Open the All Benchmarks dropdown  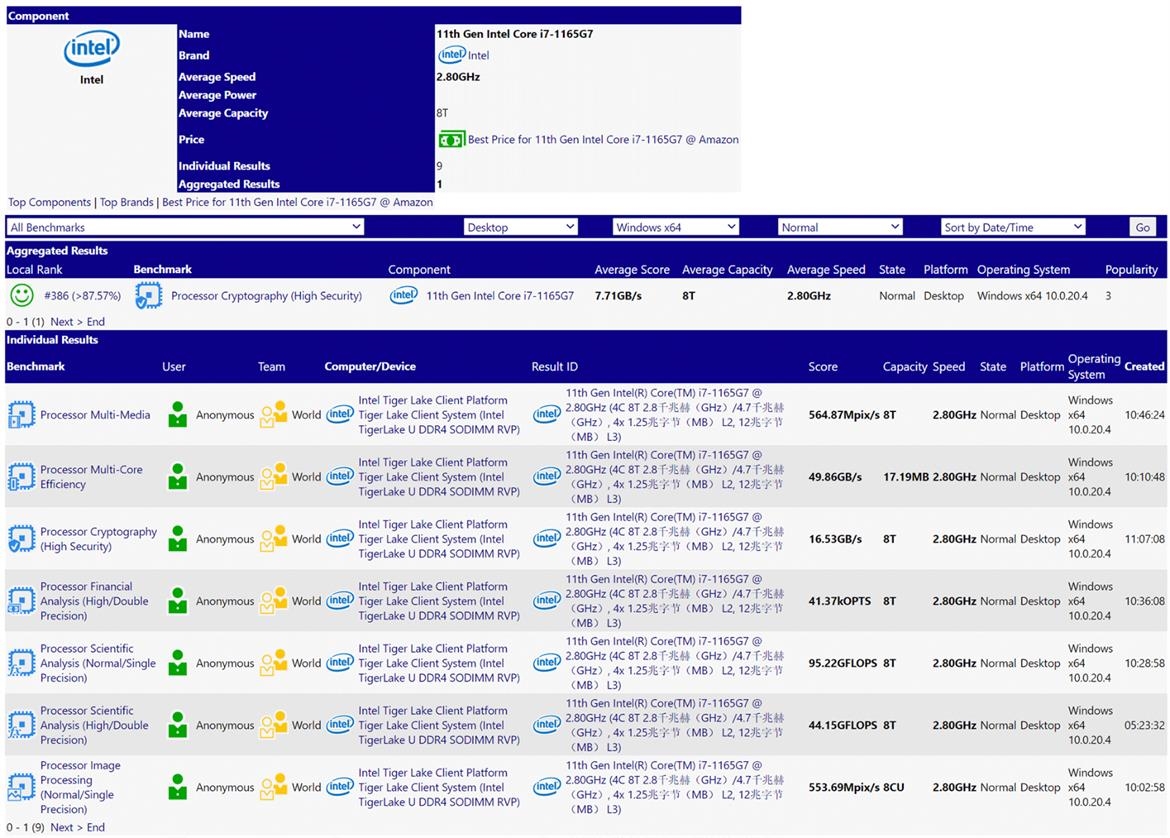click(185, 227)
